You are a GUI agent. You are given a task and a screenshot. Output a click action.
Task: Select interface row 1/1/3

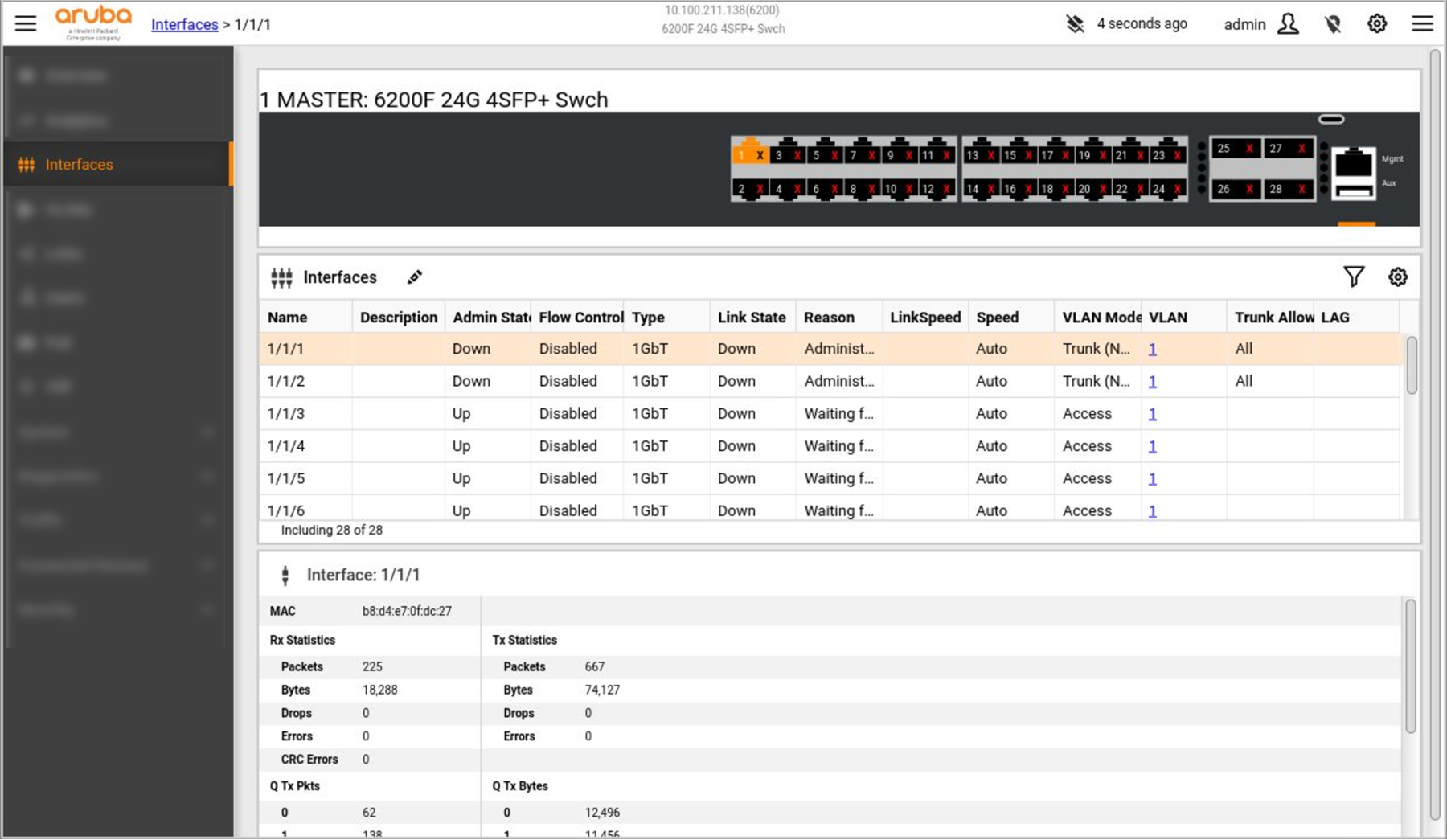pos(830,413)
